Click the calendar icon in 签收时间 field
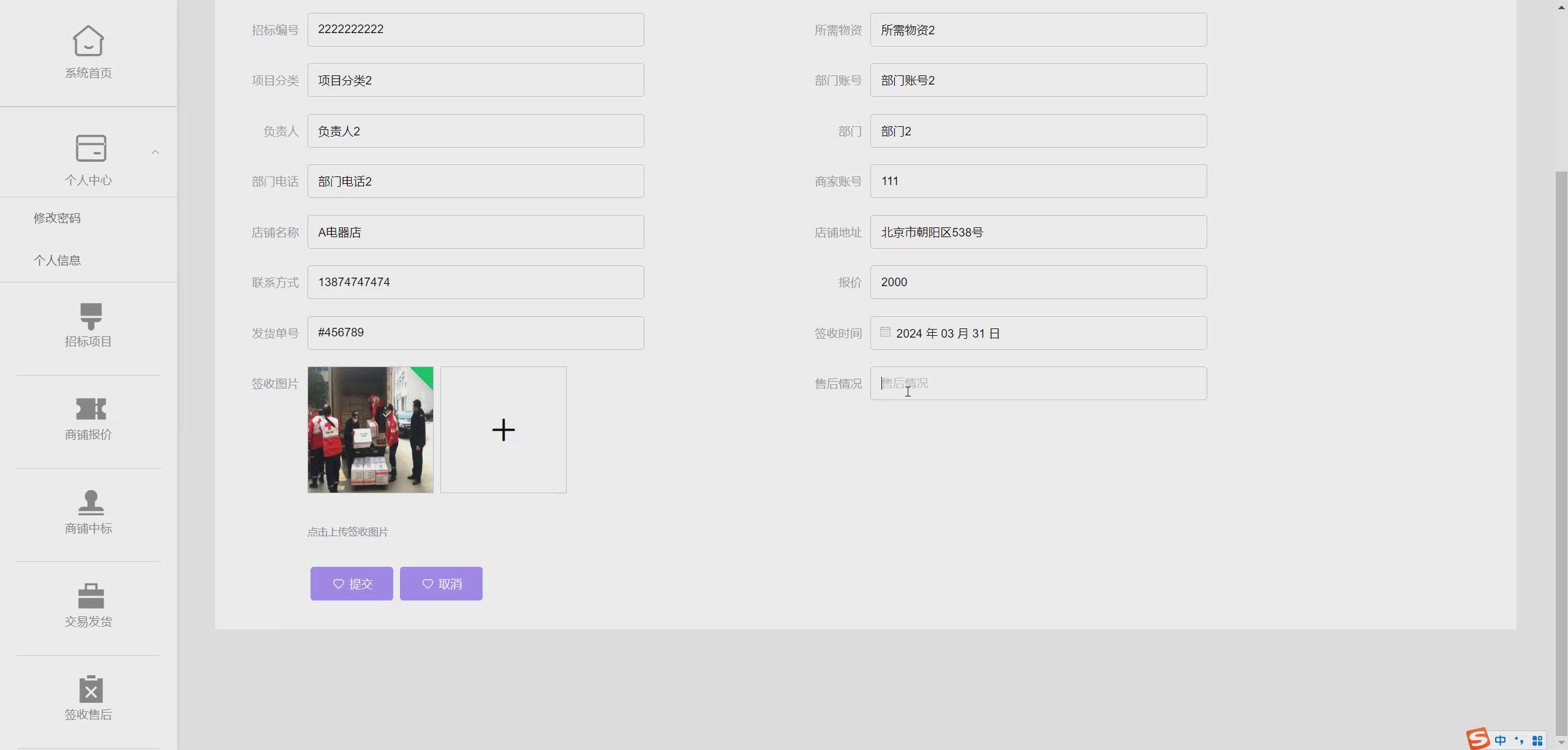The width and height of the screenshot is (1568, 750). 885,332
